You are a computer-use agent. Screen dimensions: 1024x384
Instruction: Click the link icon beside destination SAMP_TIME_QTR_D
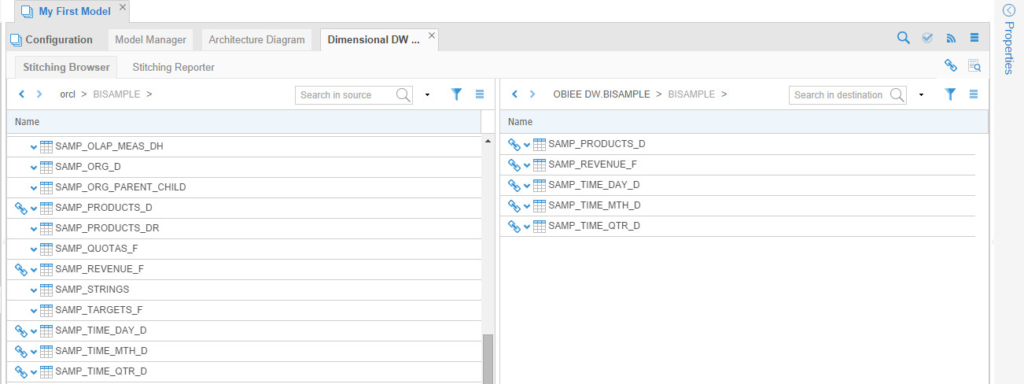coord(515,227)
